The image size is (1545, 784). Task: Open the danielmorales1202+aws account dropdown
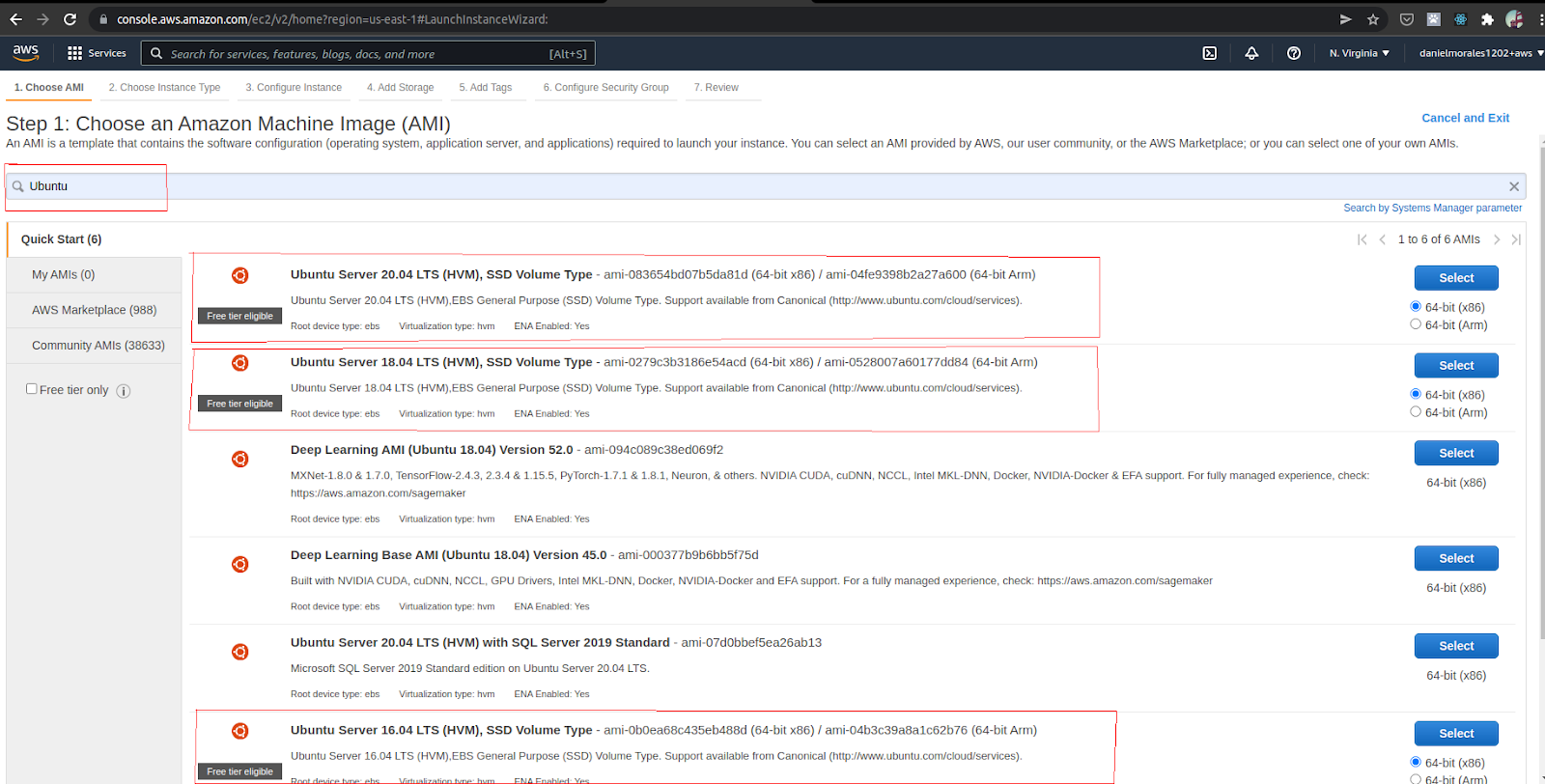click(x=1480, y=53)
